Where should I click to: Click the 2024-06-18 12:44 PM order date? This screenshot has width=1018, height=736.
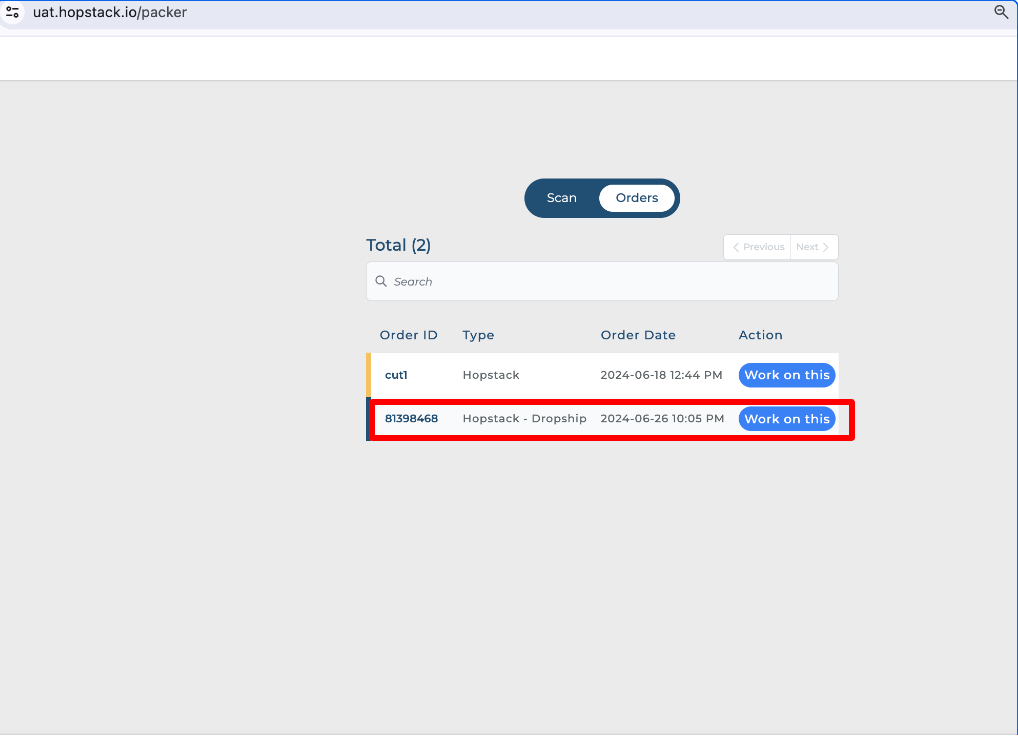pos(661,375)
